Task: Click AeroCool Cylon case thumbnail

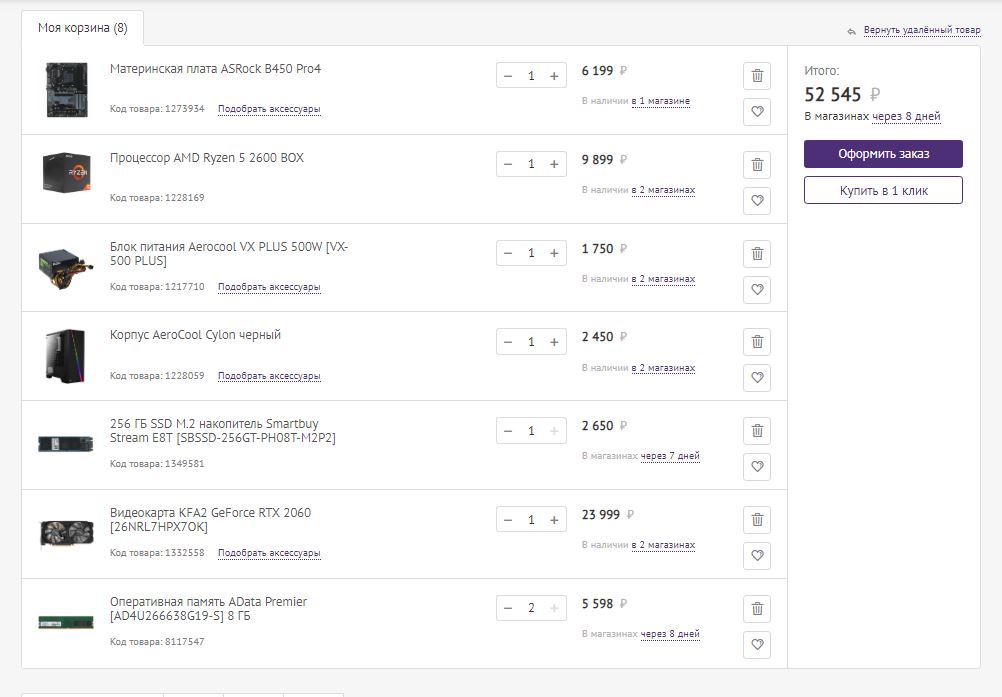Action: pos(65,356)
